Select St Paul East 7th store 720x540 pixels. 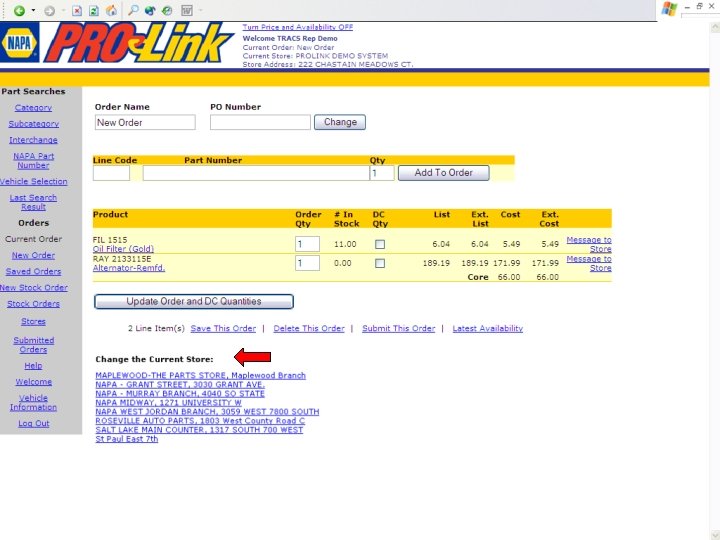pyautogui.click(x=126, y=439)
